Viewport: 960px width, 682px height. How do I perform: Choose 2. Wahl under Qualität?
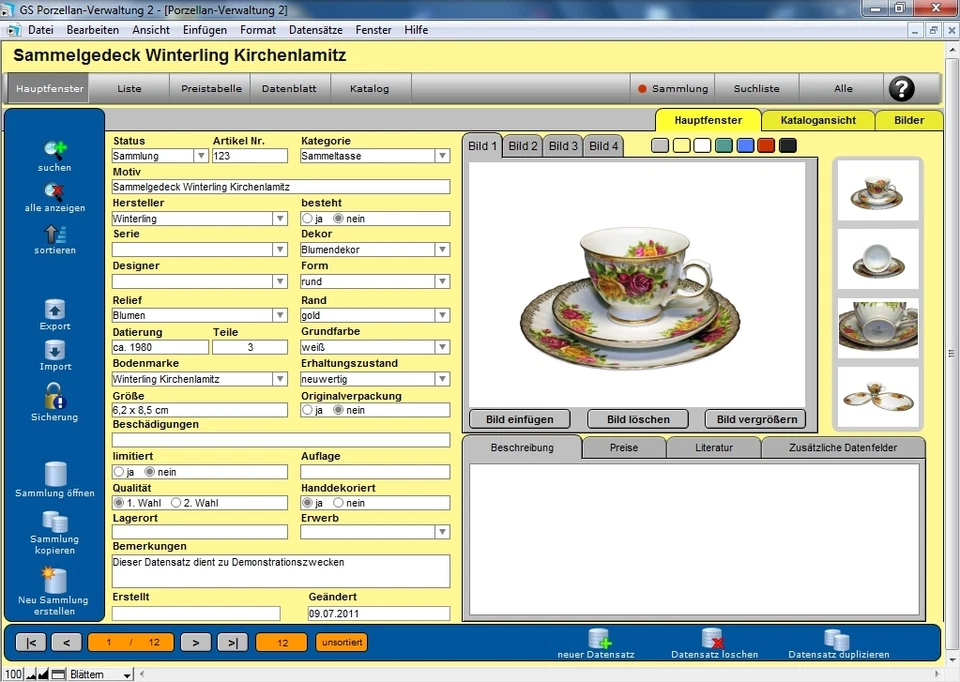tap(175, 502)
